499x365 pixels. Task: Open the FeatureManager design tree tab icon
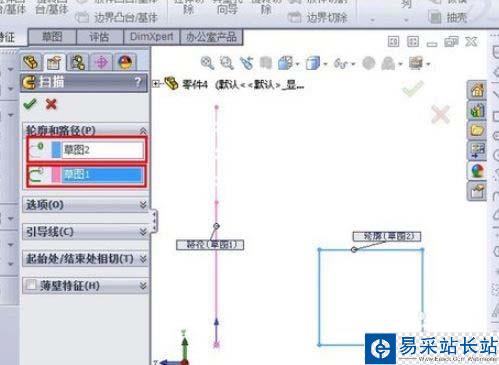(x=31, y=62)
